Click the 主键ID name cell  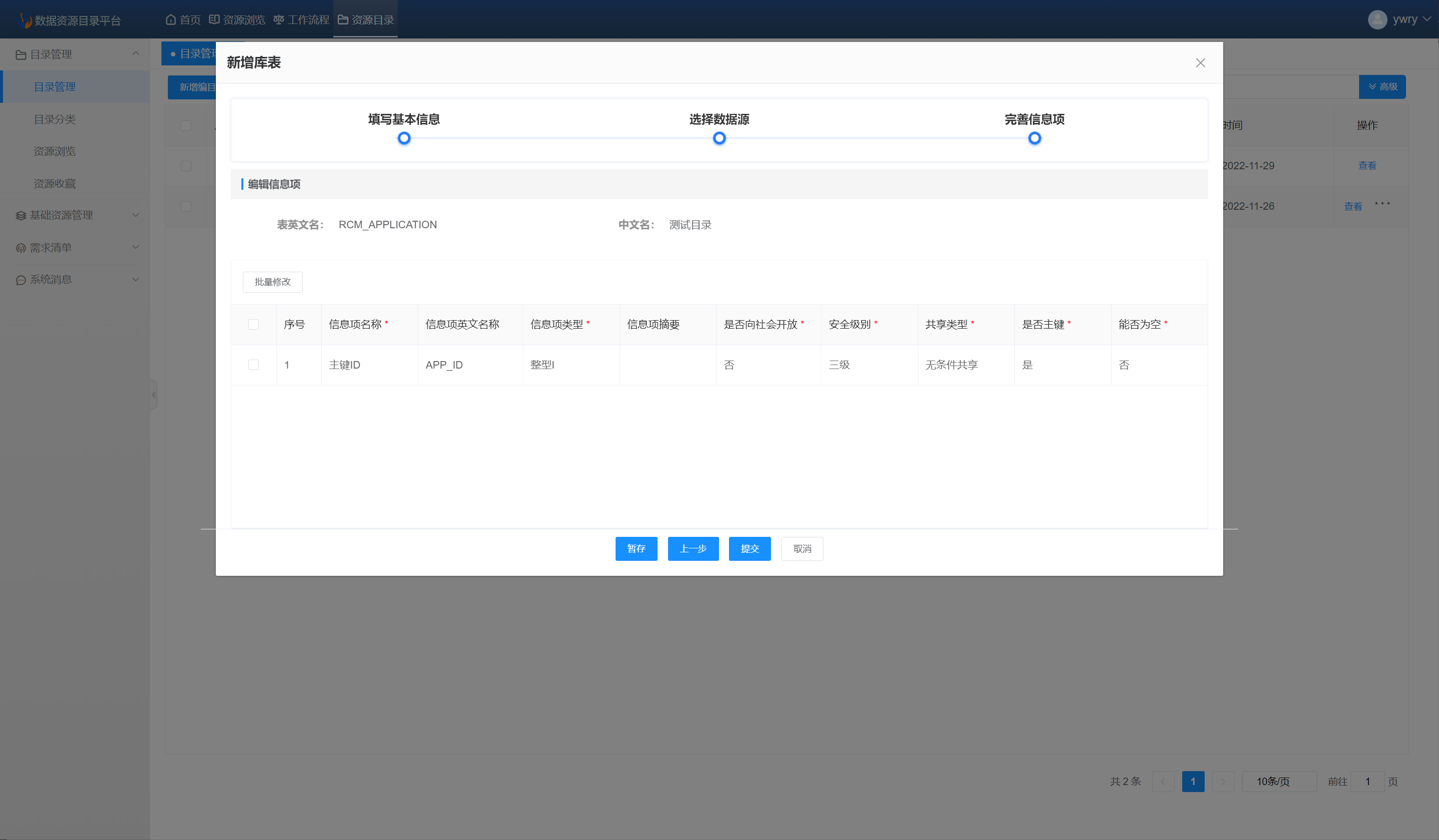coord(369,365)
